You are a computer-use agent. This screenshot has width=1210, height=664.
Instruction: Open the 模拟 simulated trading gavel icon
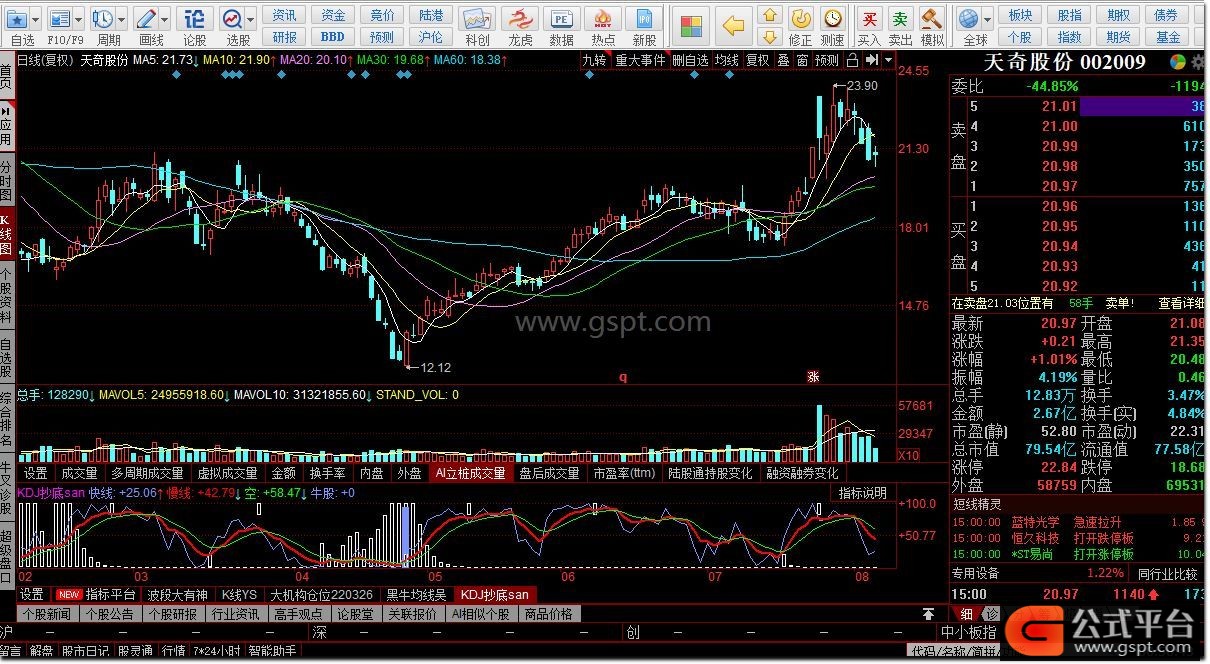(x=932, y=19)
